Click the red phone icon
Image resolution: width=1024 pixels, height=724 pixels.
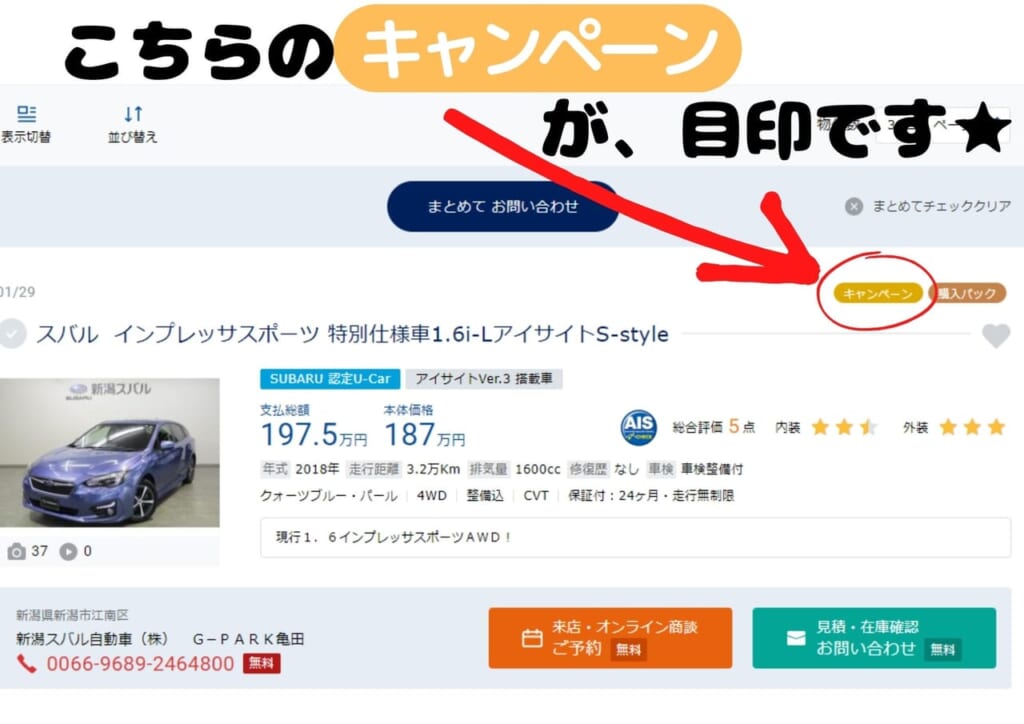click(x=26, y=664)
